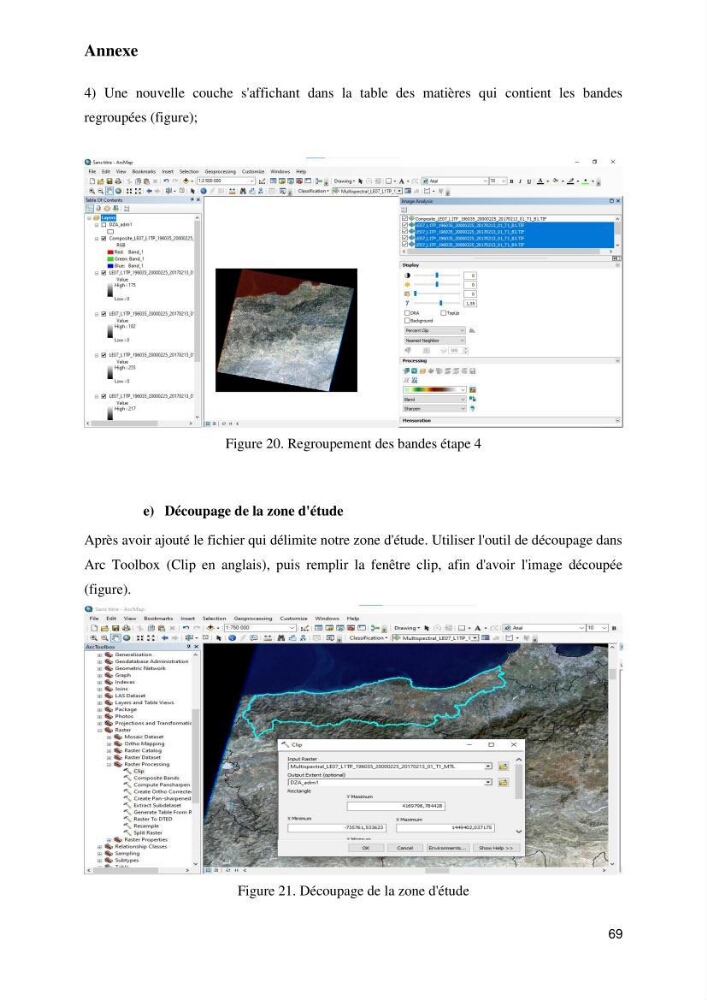Click Go Back extent arrow in upper ArcMap
The height and width of the screenshot is (1000, 707).
(149, 191)
